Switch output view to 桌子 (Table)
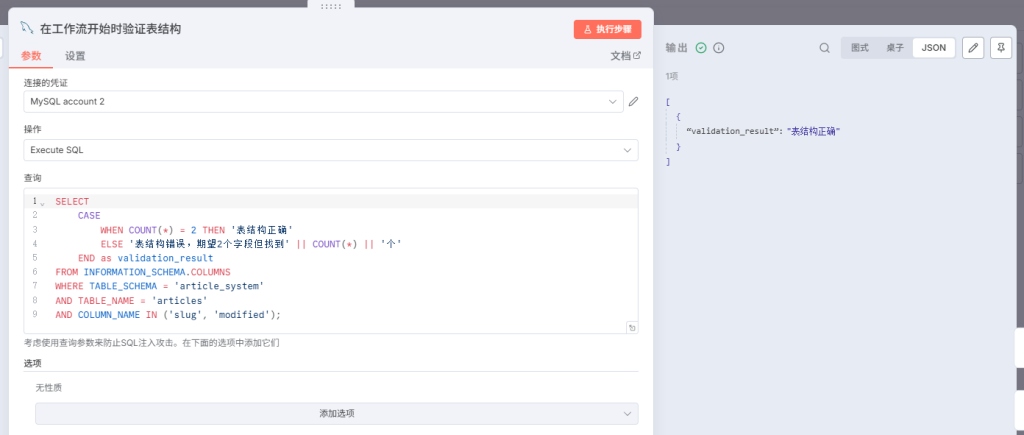 895,48
